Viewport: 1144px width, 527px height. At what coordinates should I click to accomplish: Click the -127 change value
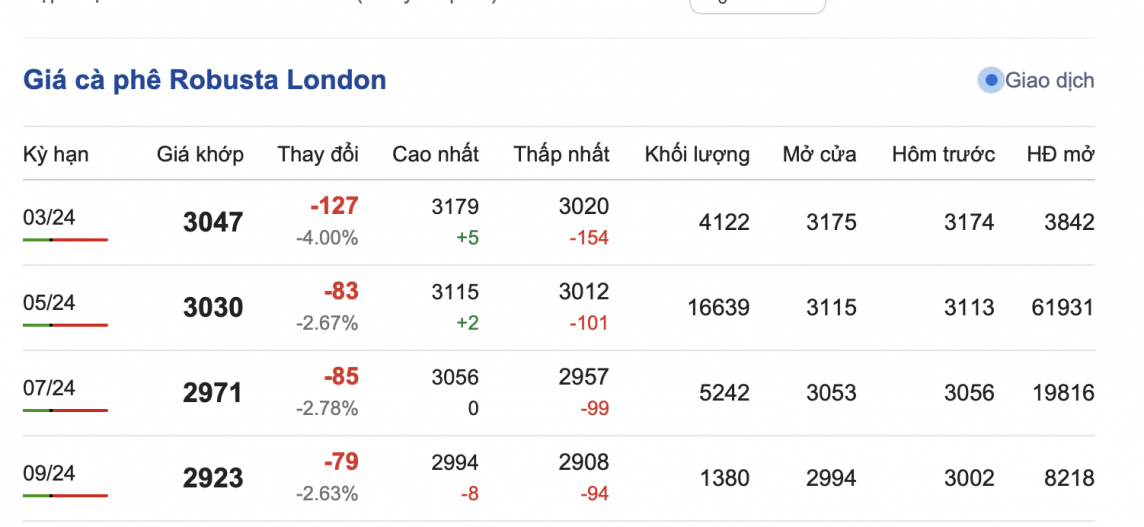tap(334, 207)
